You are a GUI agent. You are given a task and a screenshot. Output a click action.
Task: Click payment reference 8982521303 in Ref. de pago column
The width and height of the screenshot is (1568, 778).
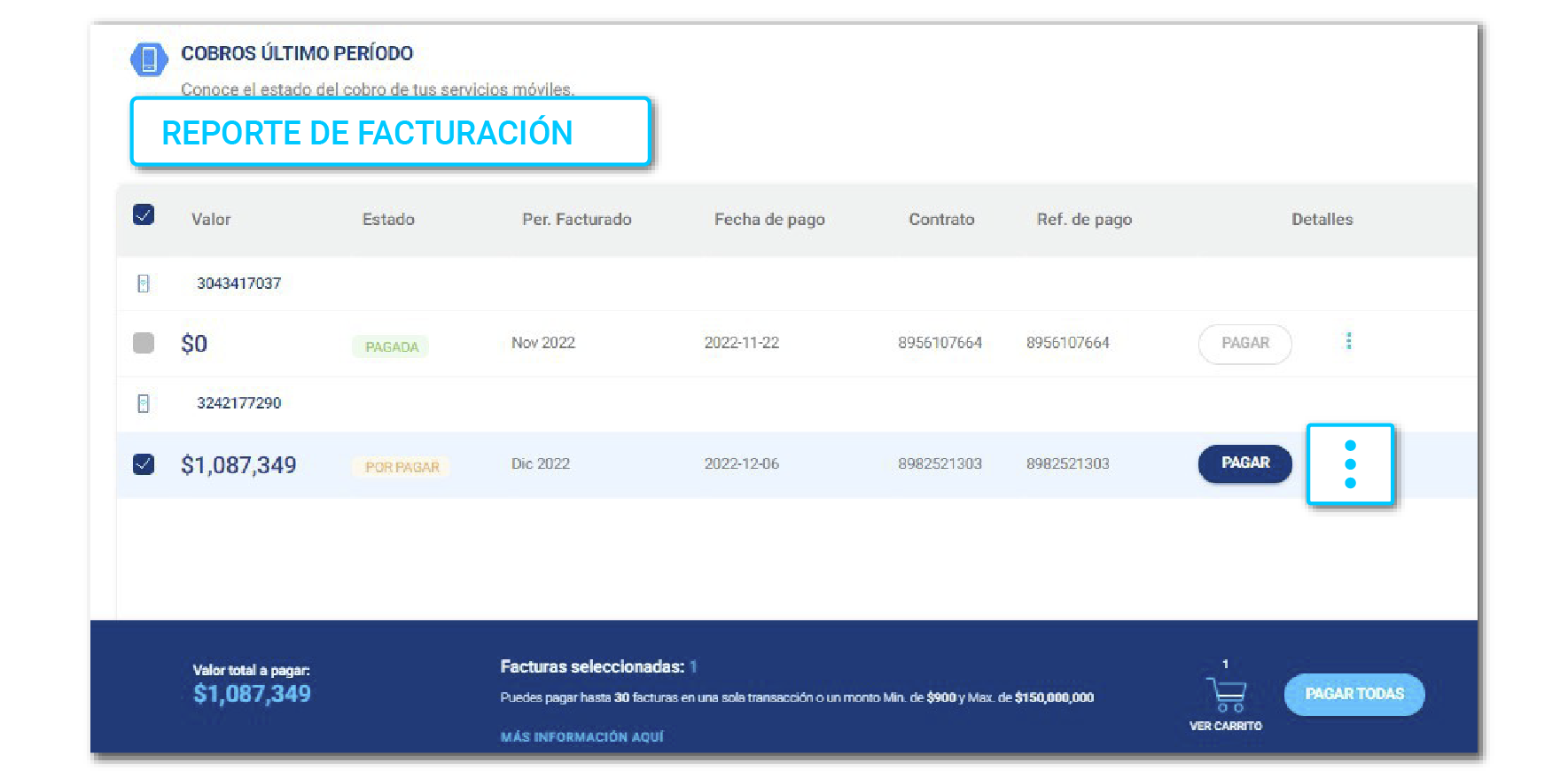(1068, 463)
